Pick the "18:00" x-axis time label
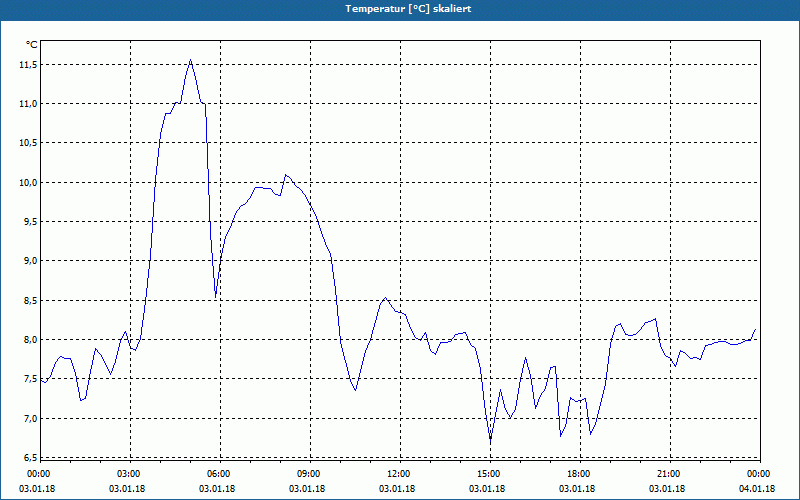800x500 pixels. point(580,474)
